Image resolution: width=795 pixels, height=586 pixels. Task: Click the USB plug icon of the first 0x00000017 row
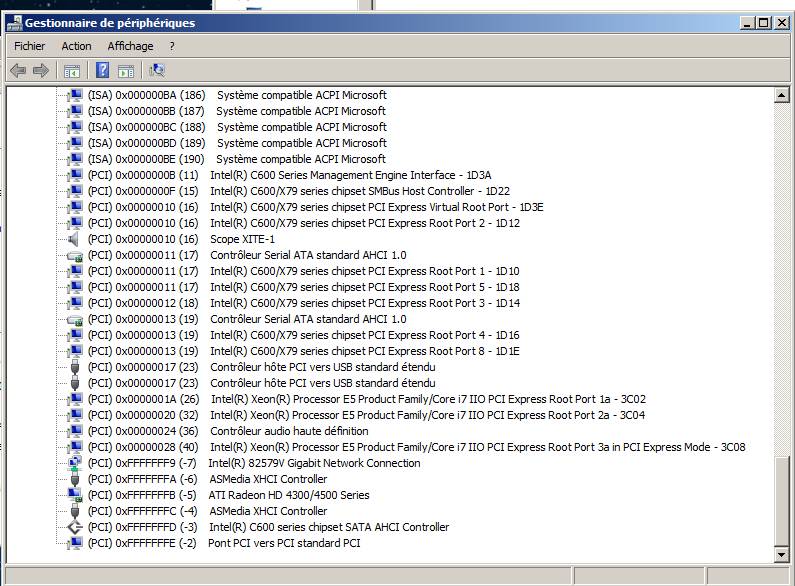[x=75, y=367]
